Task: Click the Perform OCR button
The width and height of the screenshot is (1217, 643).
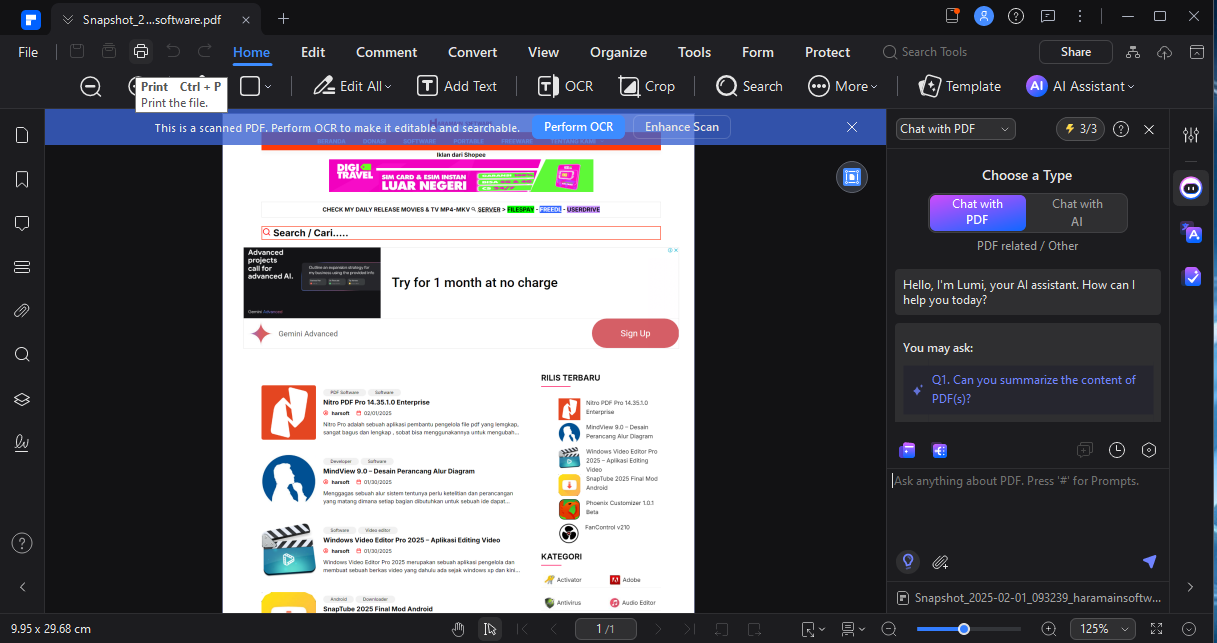Action: click(x=578, y=127)
